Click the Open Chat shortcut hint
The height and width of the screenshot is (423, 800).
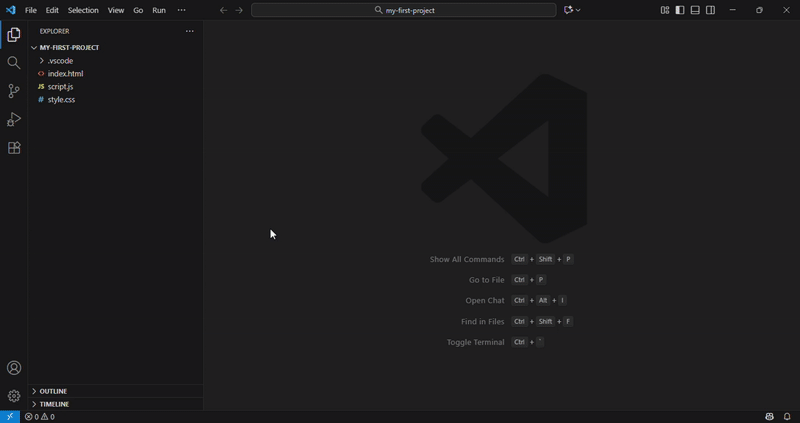pos(516,301)
